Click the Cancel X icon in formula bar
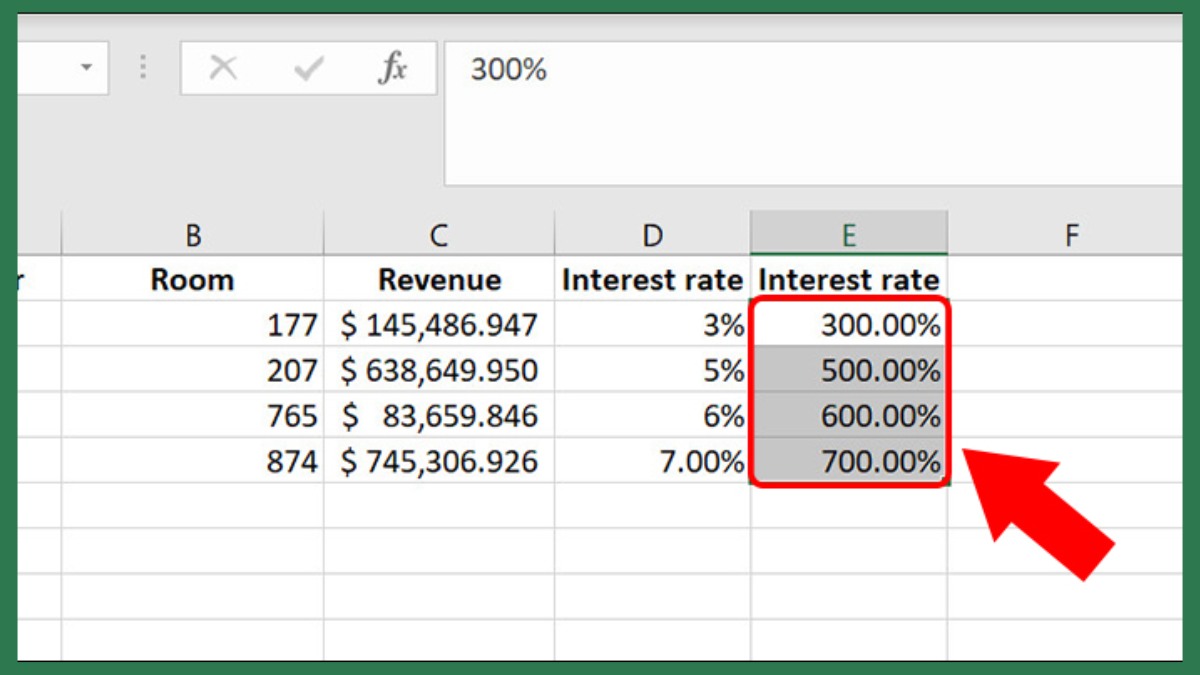 pyautogui.click(x=223, y=69)
